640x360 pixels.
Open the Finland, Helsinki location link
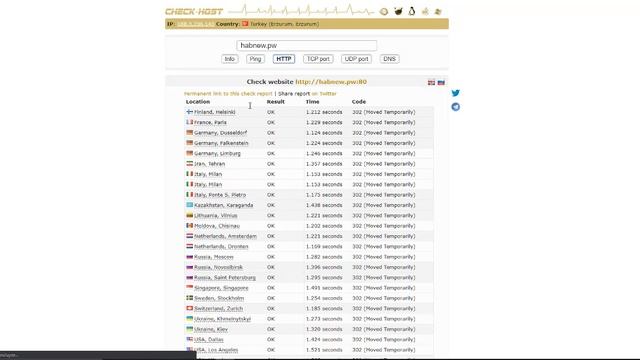(215, 112)
